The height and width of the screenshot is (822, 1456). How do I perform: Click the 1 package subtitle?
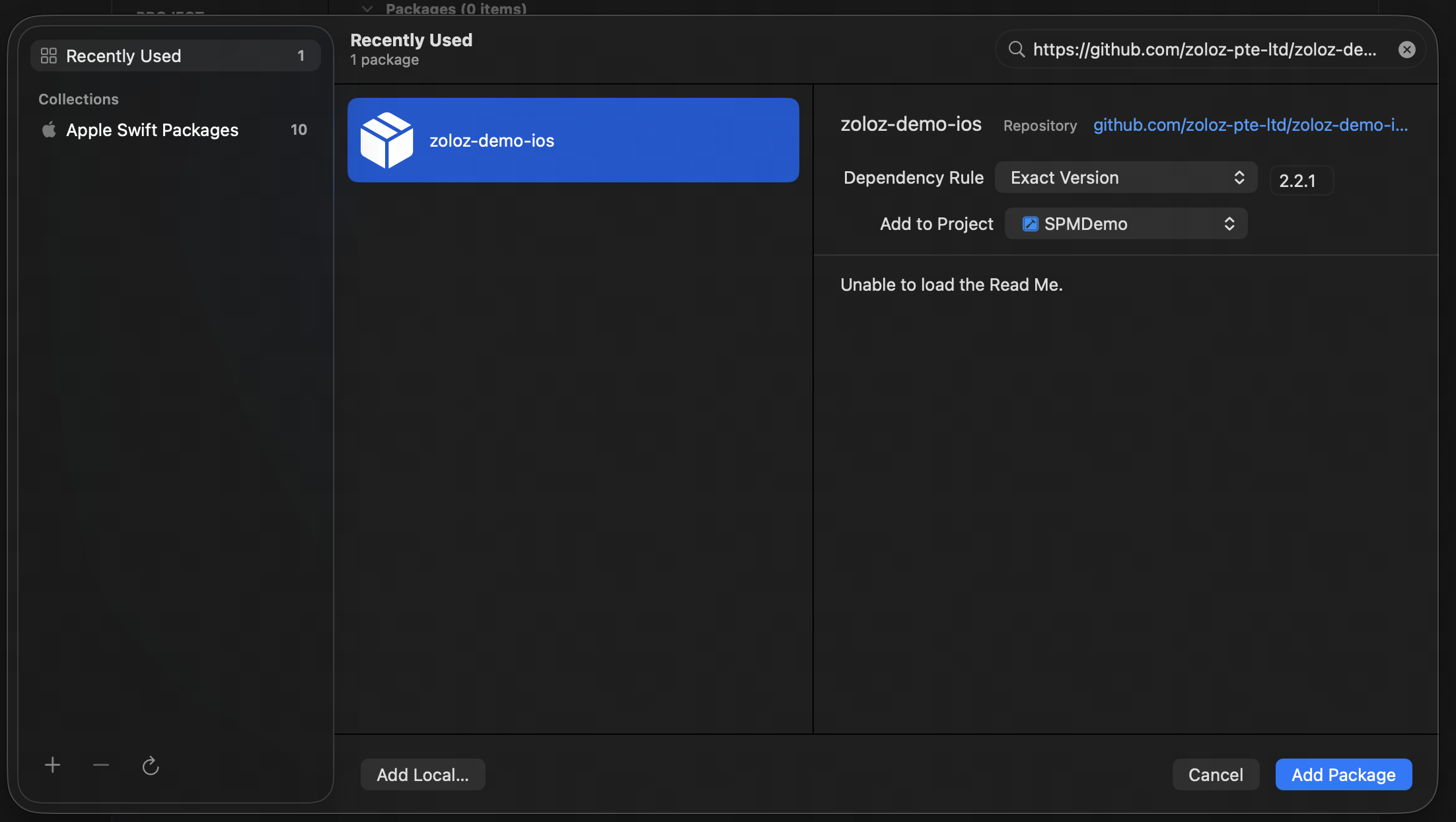(x=384, y=59)
